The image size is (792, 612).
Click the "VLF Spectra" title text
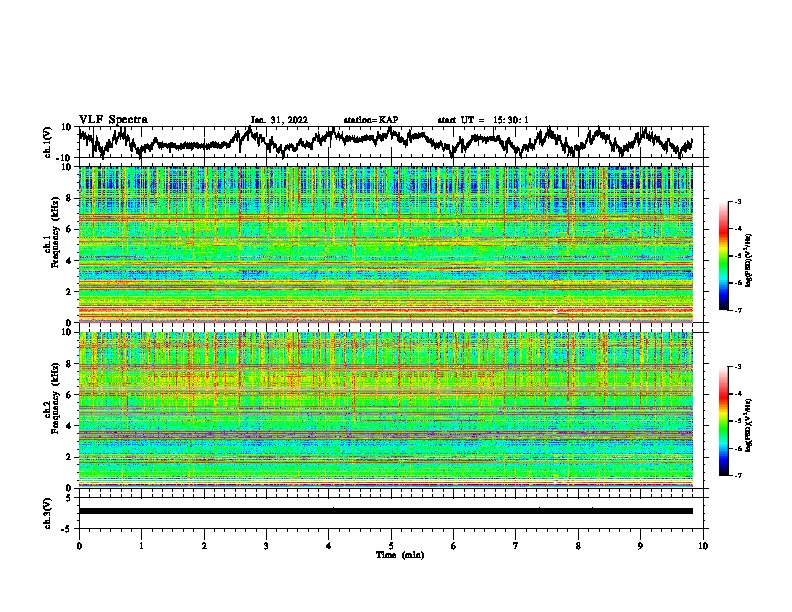pyautogui.click(x=113, y=120)
